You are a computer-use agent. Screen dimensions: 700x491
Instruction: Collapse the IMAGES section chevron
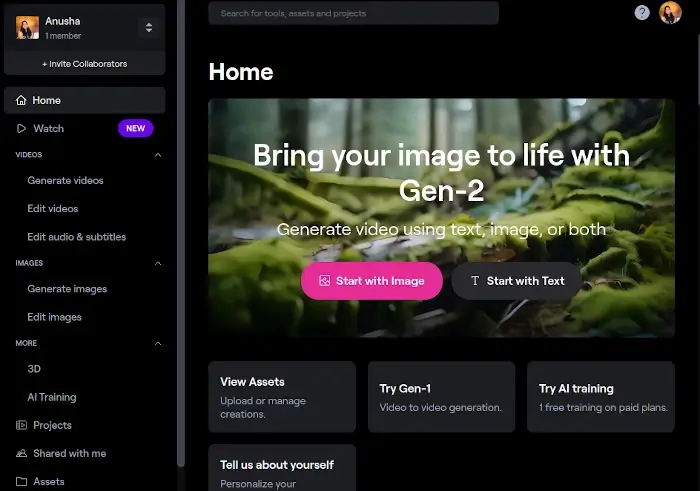158,263
